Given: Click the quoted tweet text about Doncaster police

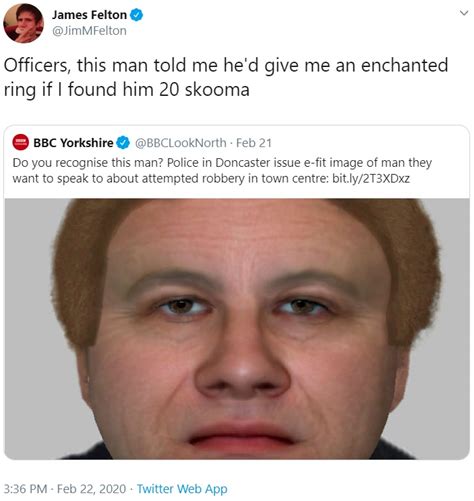Looking at the screenshot, I should click(x=222, y=171).
